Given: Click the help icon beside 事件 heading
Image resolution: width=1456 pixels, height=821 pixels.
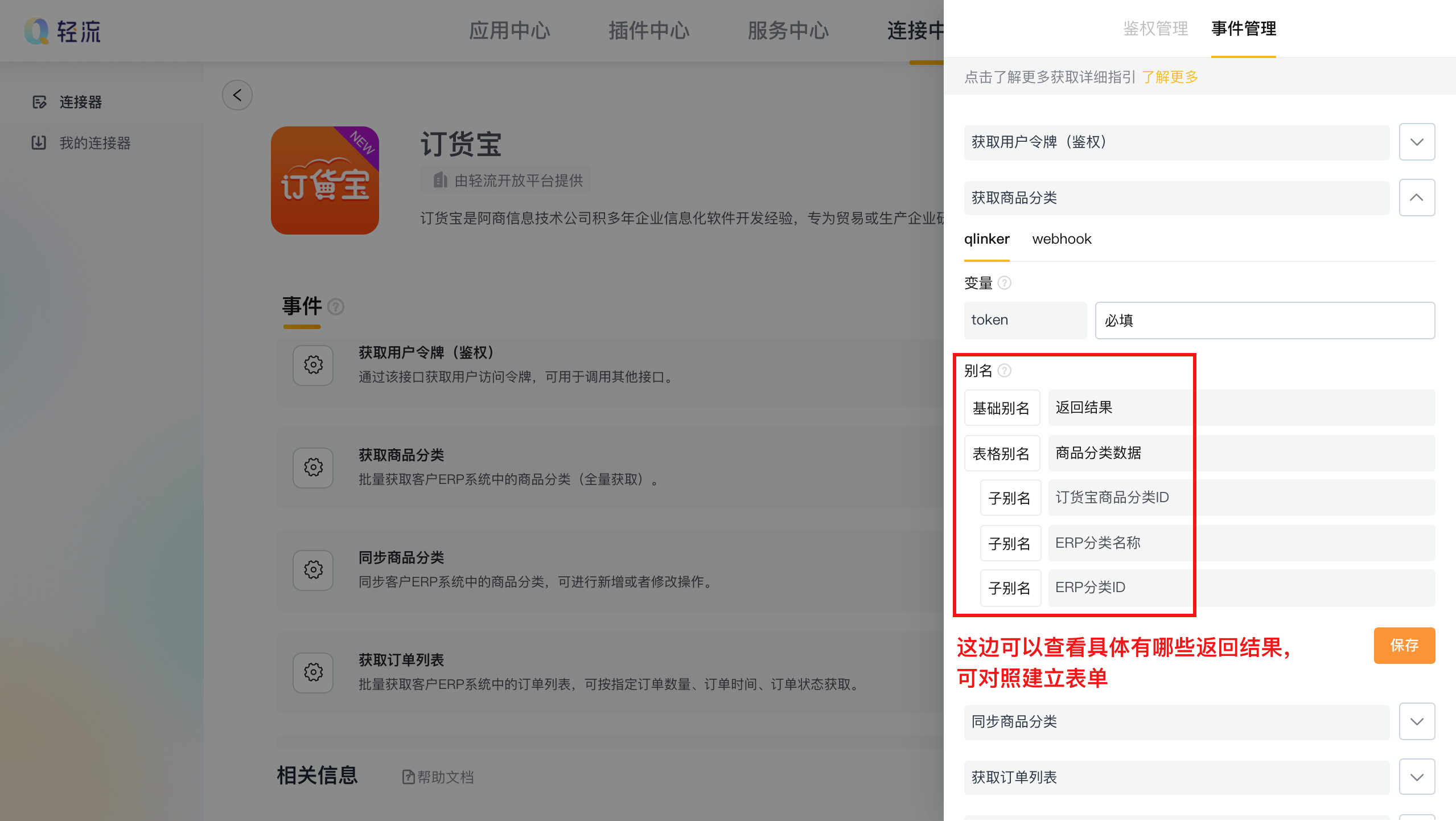Looking at the screenshot, I should (336, 307).
